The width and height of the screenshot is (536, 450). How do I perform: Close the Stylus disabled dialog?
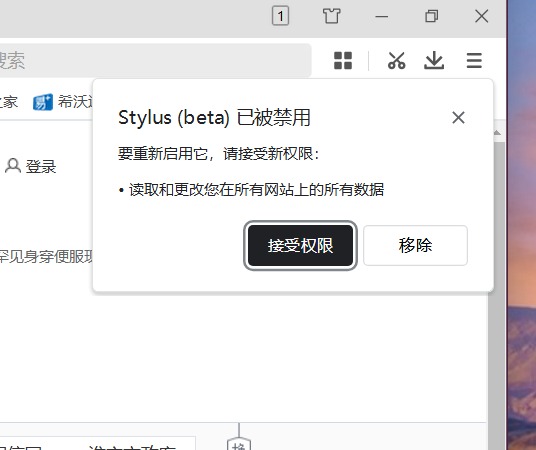(458, 118)
